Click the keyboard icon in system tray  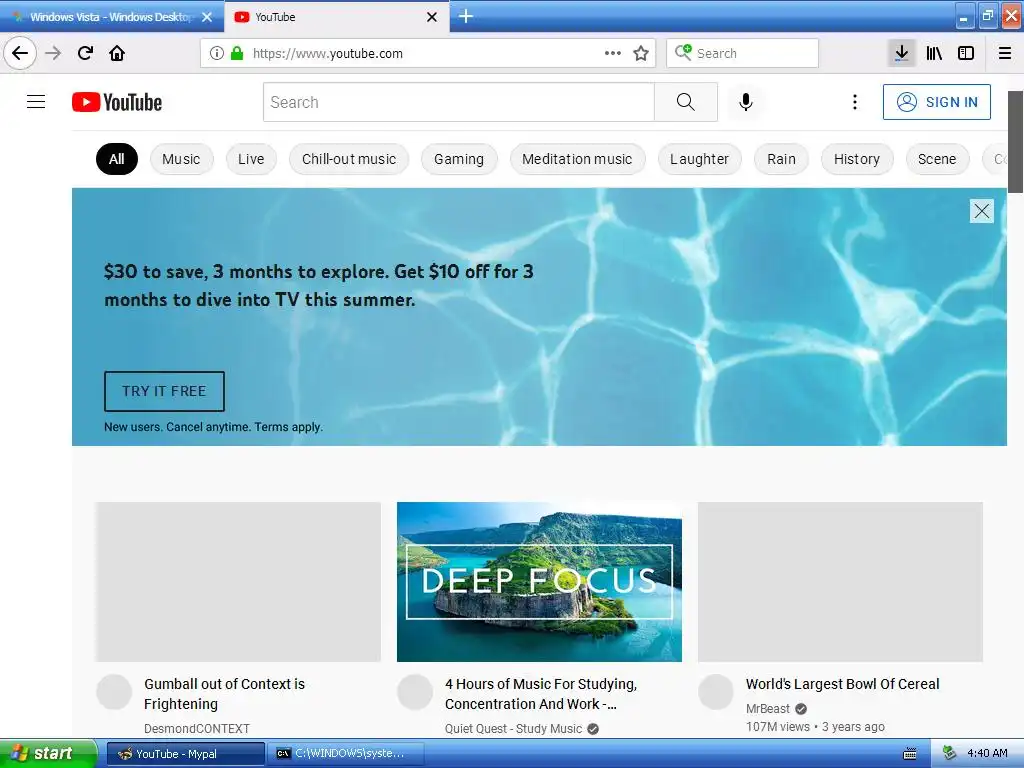[x=910, y=754]
